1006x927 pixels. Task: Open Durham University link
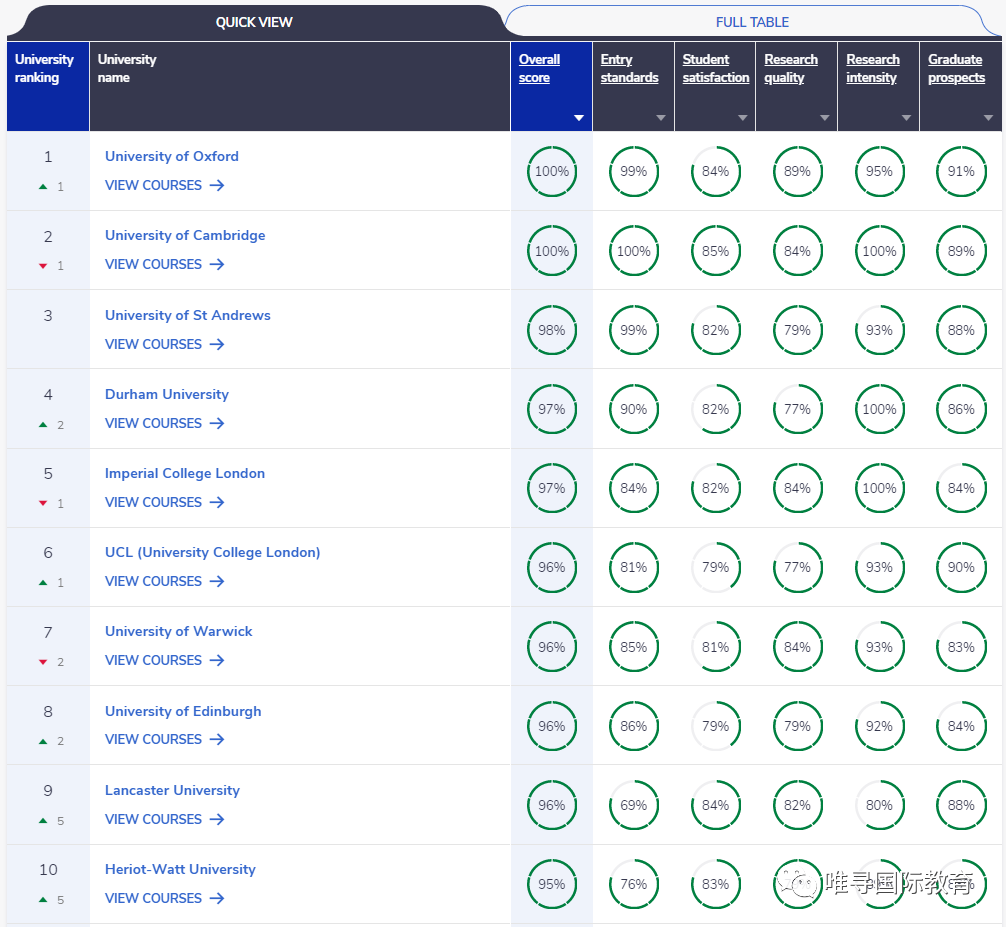pos(167,395)
